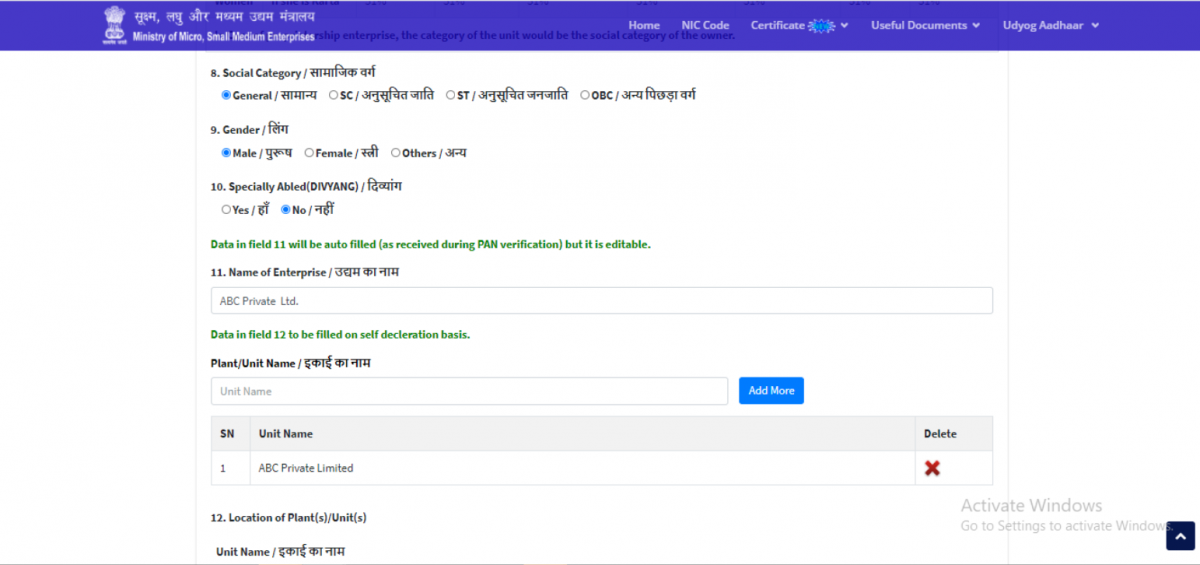Click the new badge beside Certificate
Viewport: 1200px width, 565px height.
click(x=822, y=25)
